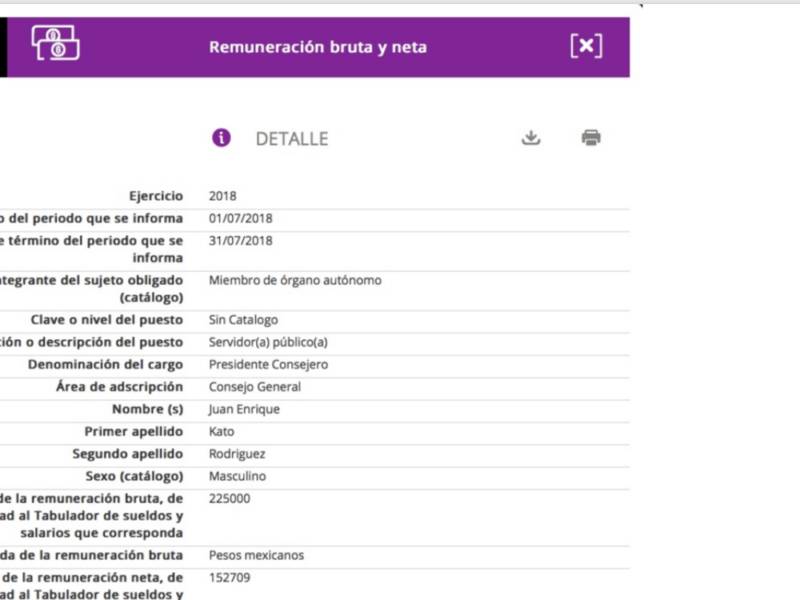The image size is (800, 600).
Task: Select the Ejercicio value 2018
Action: (223, 196)
